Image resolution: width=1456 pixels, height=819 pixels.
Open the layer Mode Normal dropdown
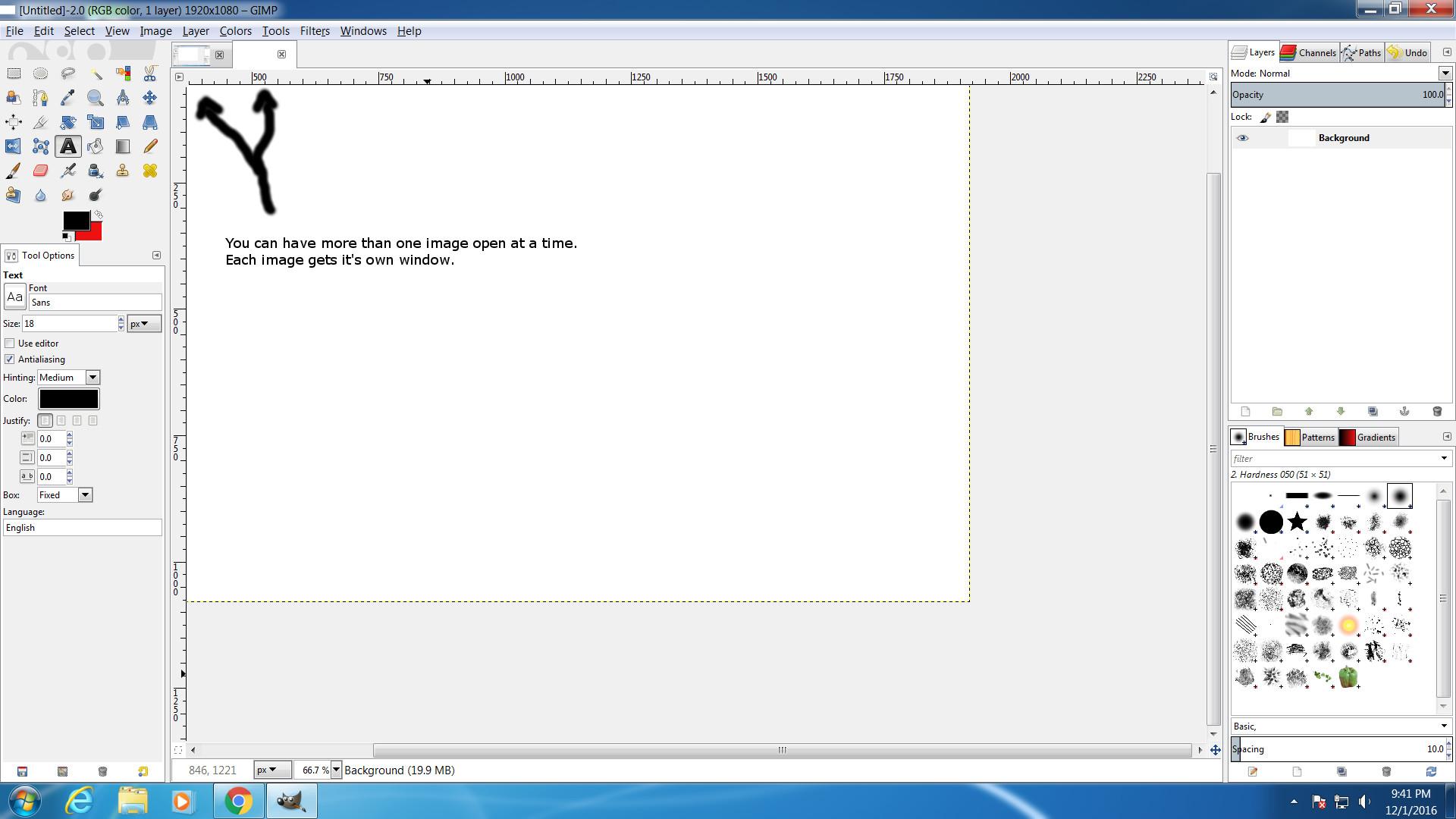click(1445, 74)
